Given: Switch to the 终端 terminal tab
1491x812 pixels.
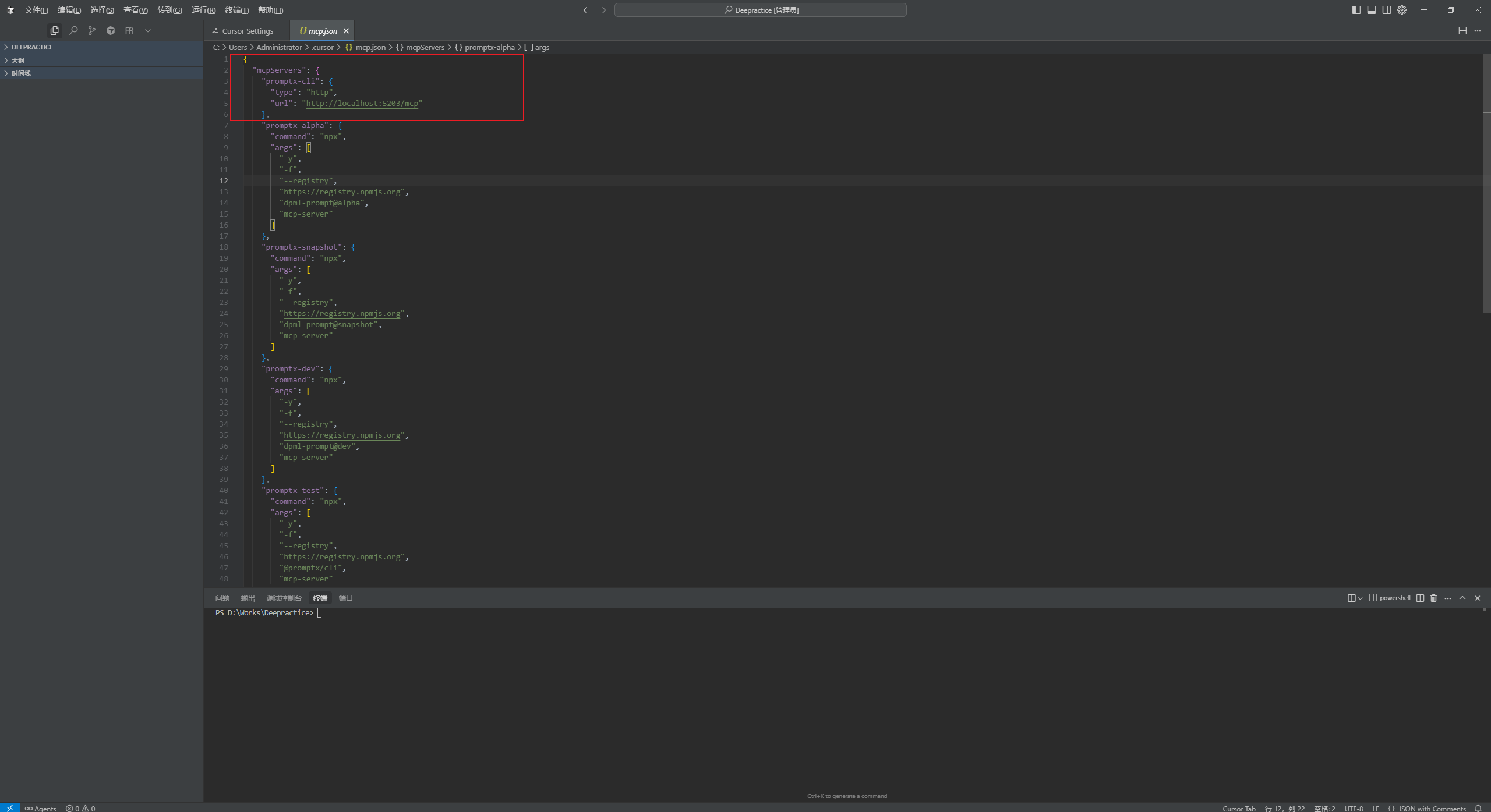Looking at the screenshot, I should [x=320, y=598].
